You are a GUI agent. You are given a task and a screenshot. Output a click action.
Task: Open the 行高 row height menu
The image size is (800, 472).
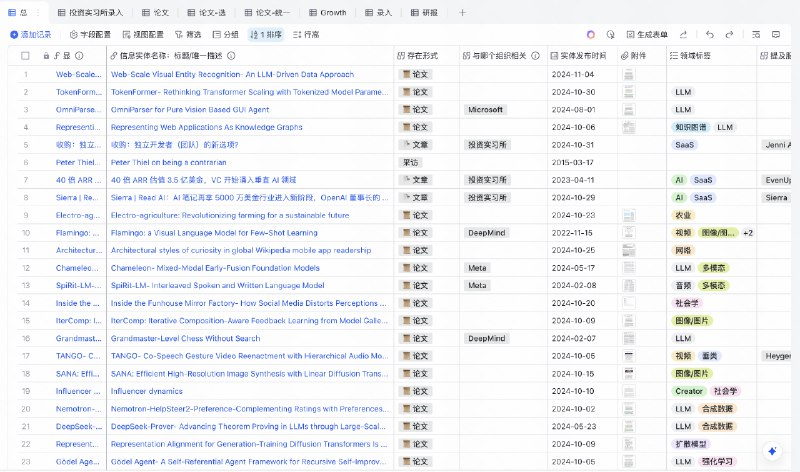point(306,35)
